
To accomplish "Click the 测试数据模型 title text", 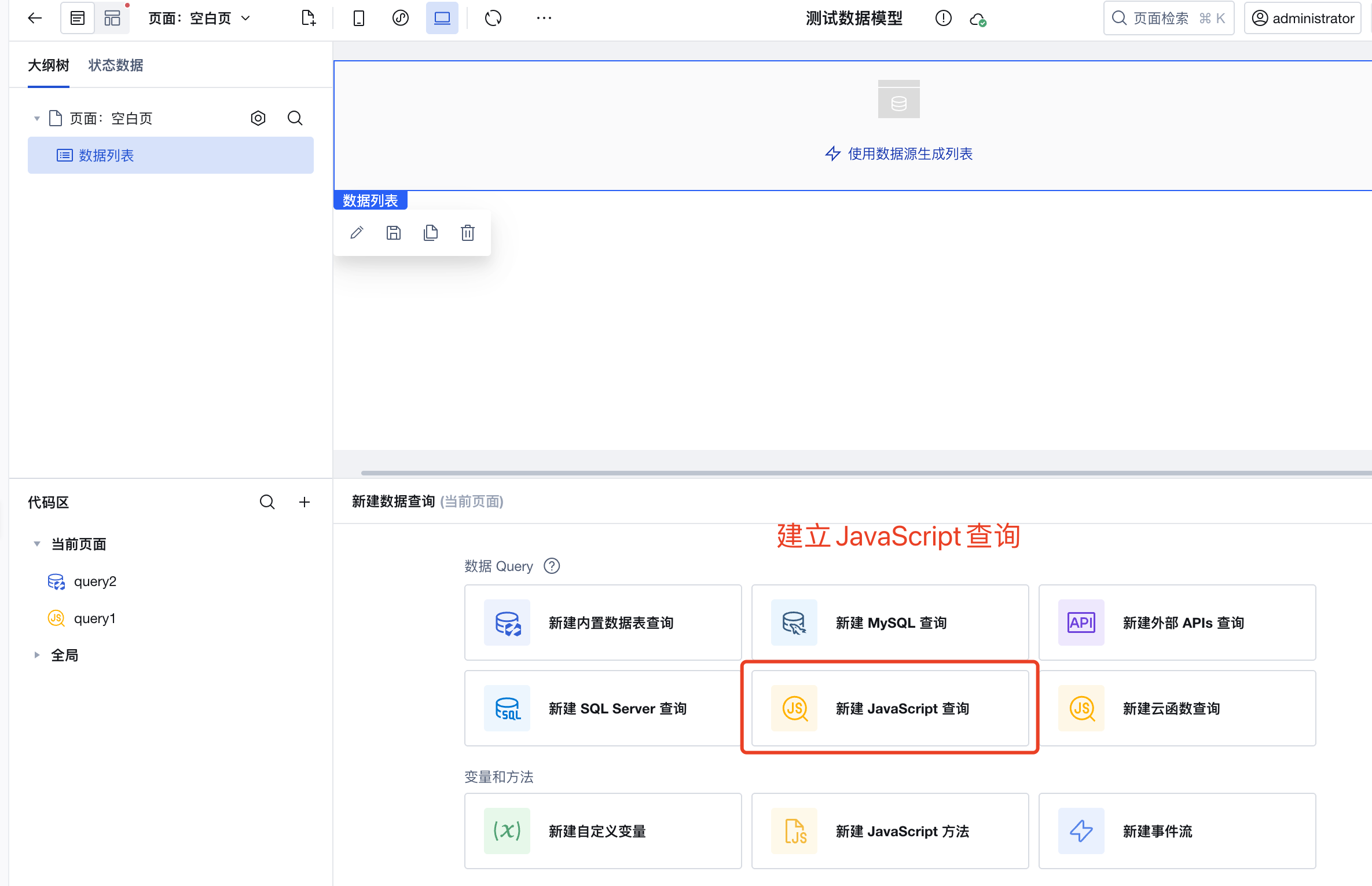I will [x=854, y=18].
